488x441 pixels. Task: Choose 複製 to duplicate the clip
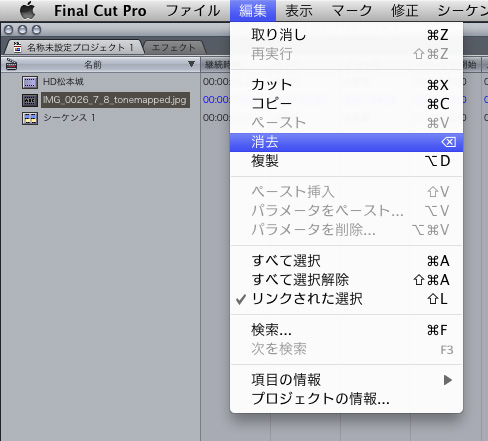pyautogui.click(x=346, y=161)
